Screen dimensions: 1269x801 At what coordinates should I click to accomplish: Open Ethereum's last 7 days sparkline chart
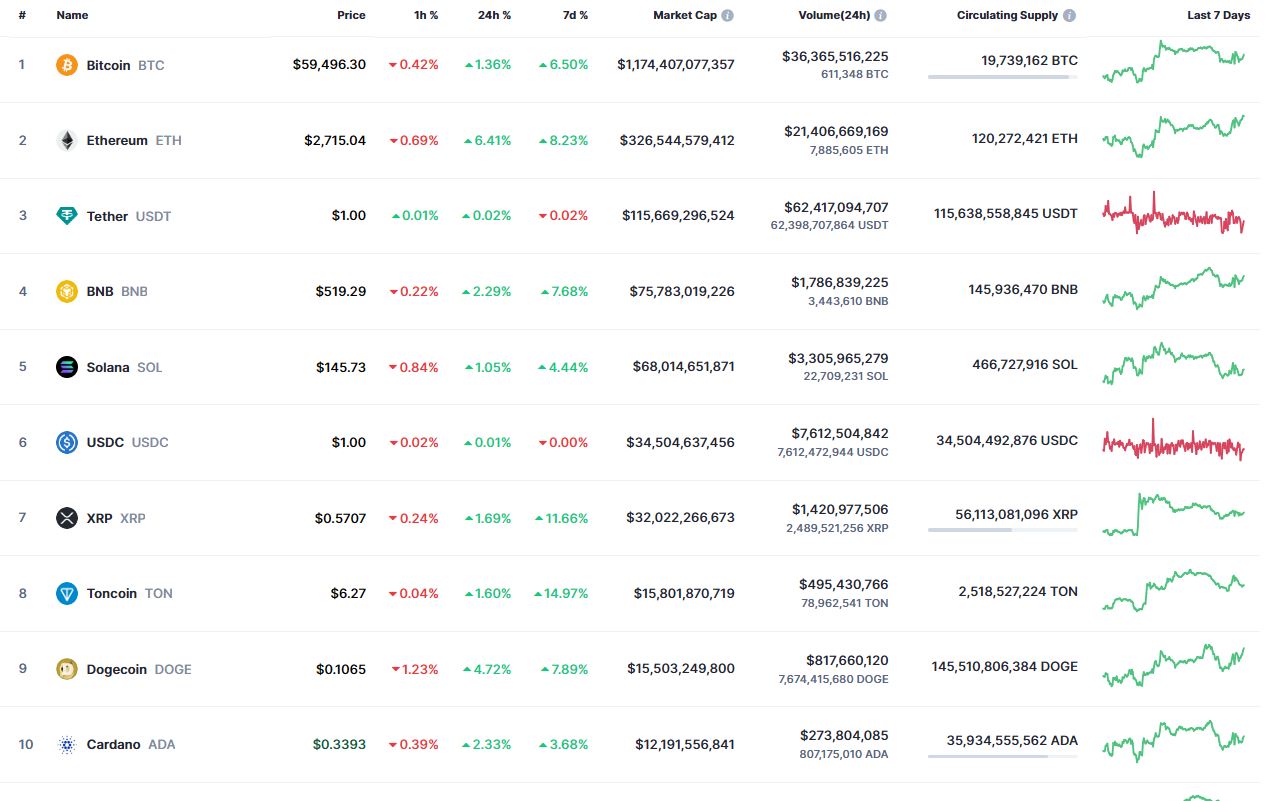click(1174, 137)
